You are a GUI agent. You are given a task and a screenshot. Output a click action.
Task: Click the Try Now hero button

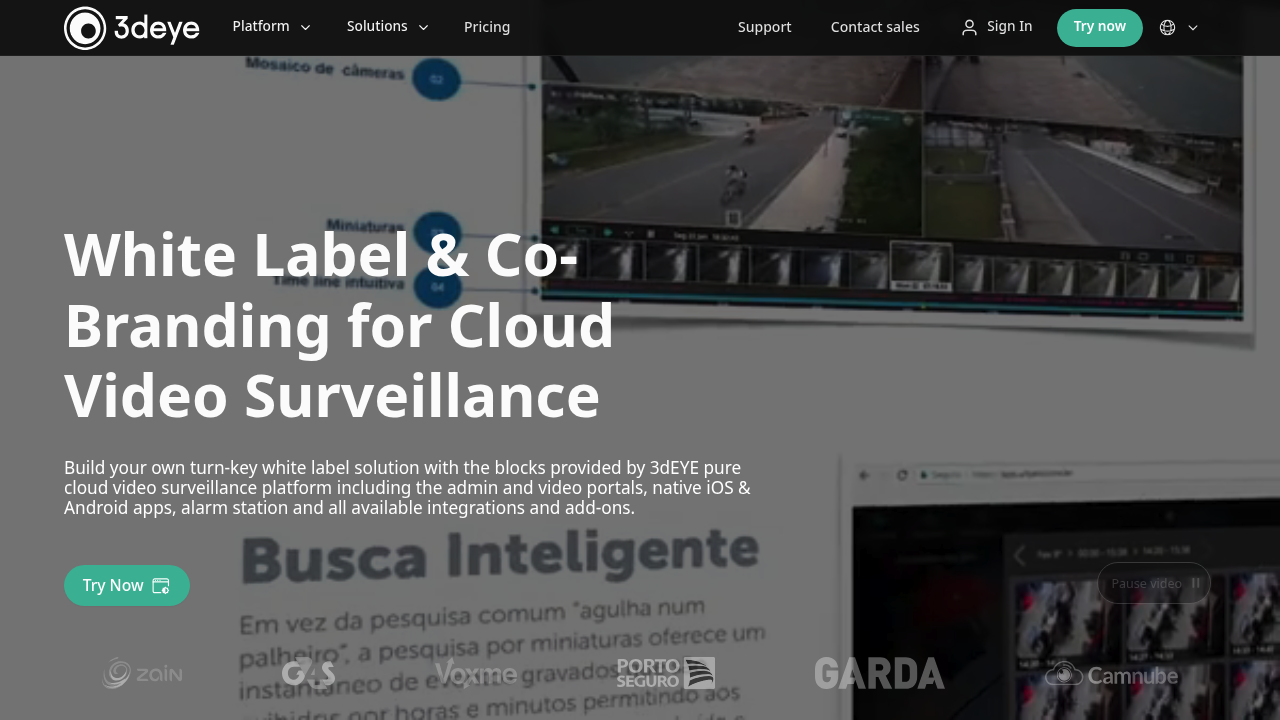127,585
